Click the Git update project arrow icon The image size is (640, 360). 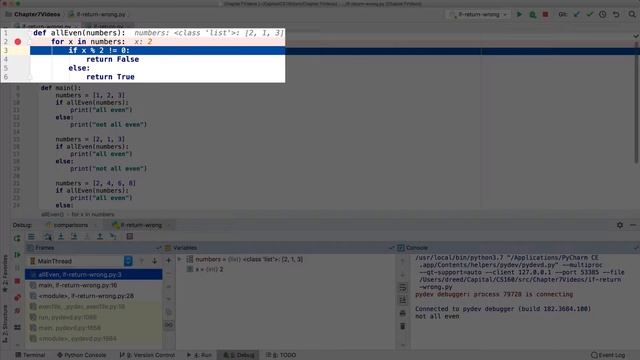576,14
